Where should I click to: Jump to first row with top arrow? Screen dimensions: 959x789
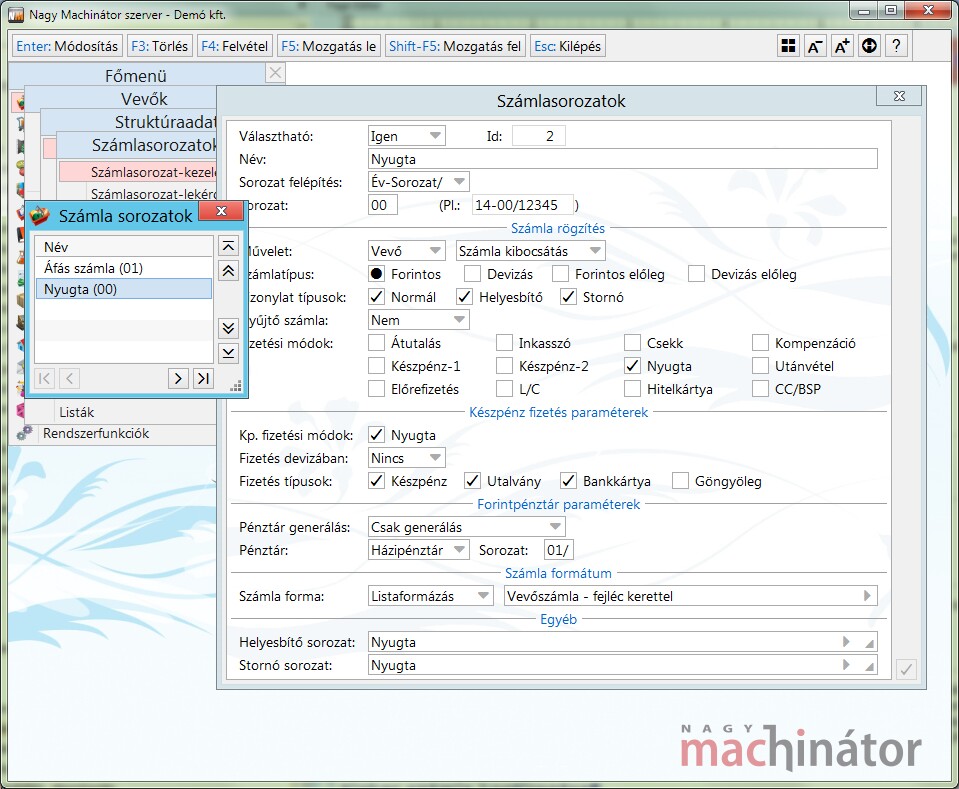(228, 247)
